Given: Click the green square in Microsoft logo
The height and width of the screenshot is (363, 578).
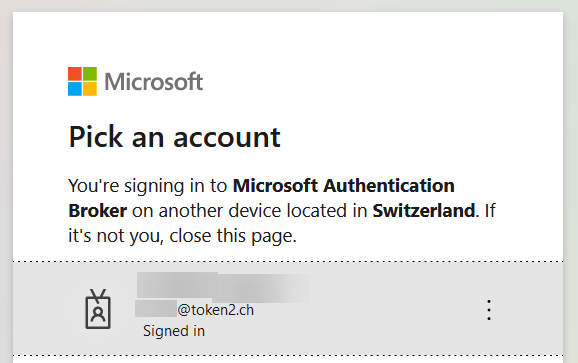Looking at the screenshot, I should (x=90, y=74).
